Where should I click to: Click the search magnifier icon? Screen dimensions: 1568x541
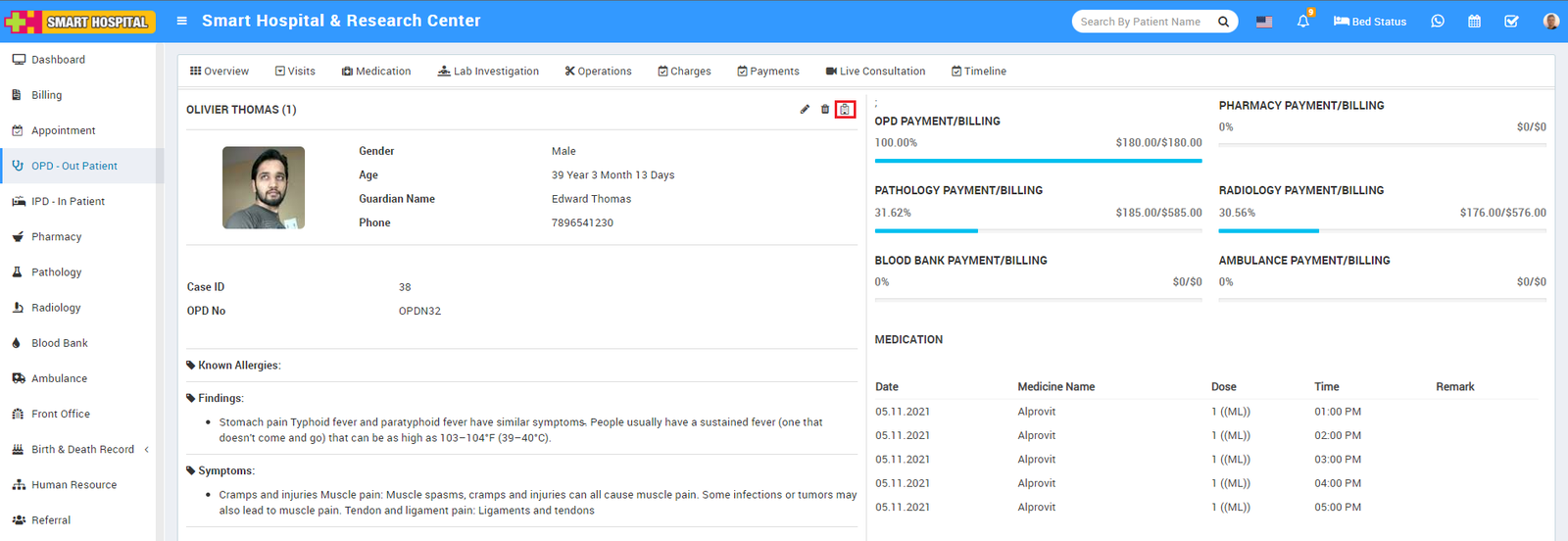(1223, 22)
